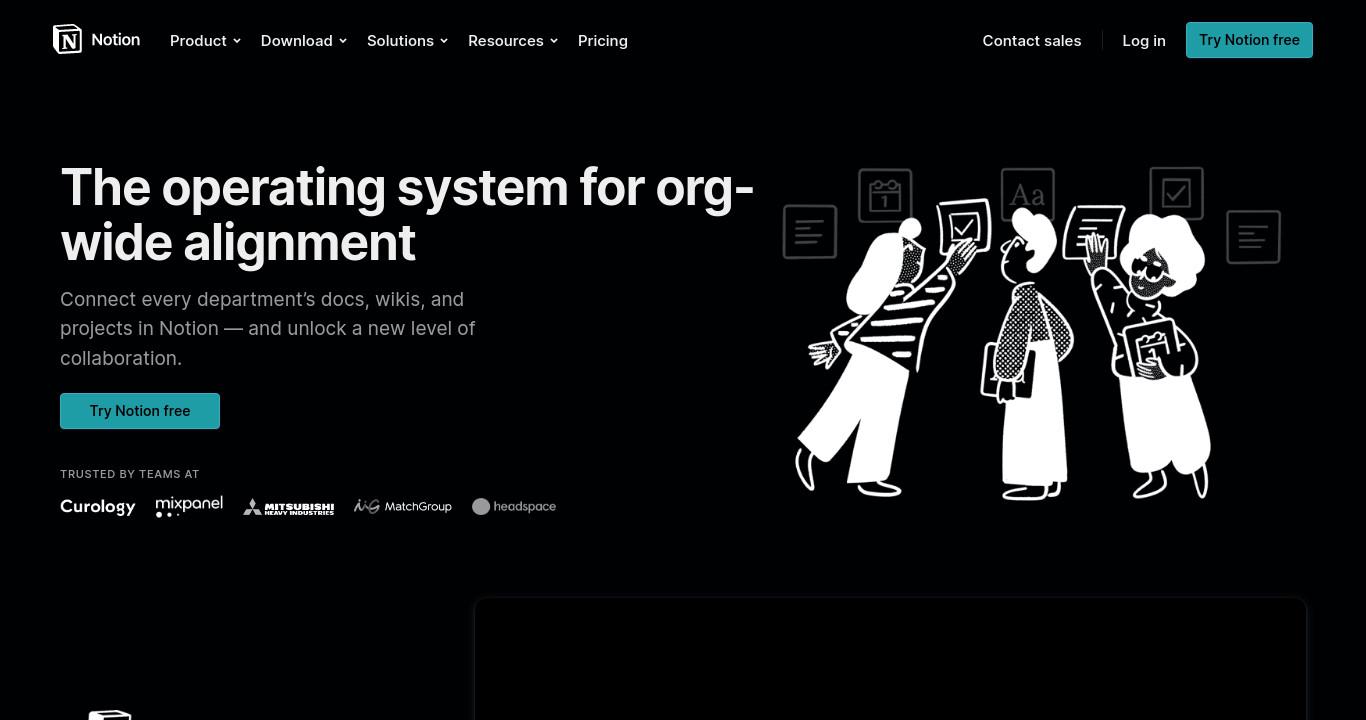Click the 'TRUSTED BY TEAMS AT' label
Viewport: 1366px width, 720px height.
point(130,474)
